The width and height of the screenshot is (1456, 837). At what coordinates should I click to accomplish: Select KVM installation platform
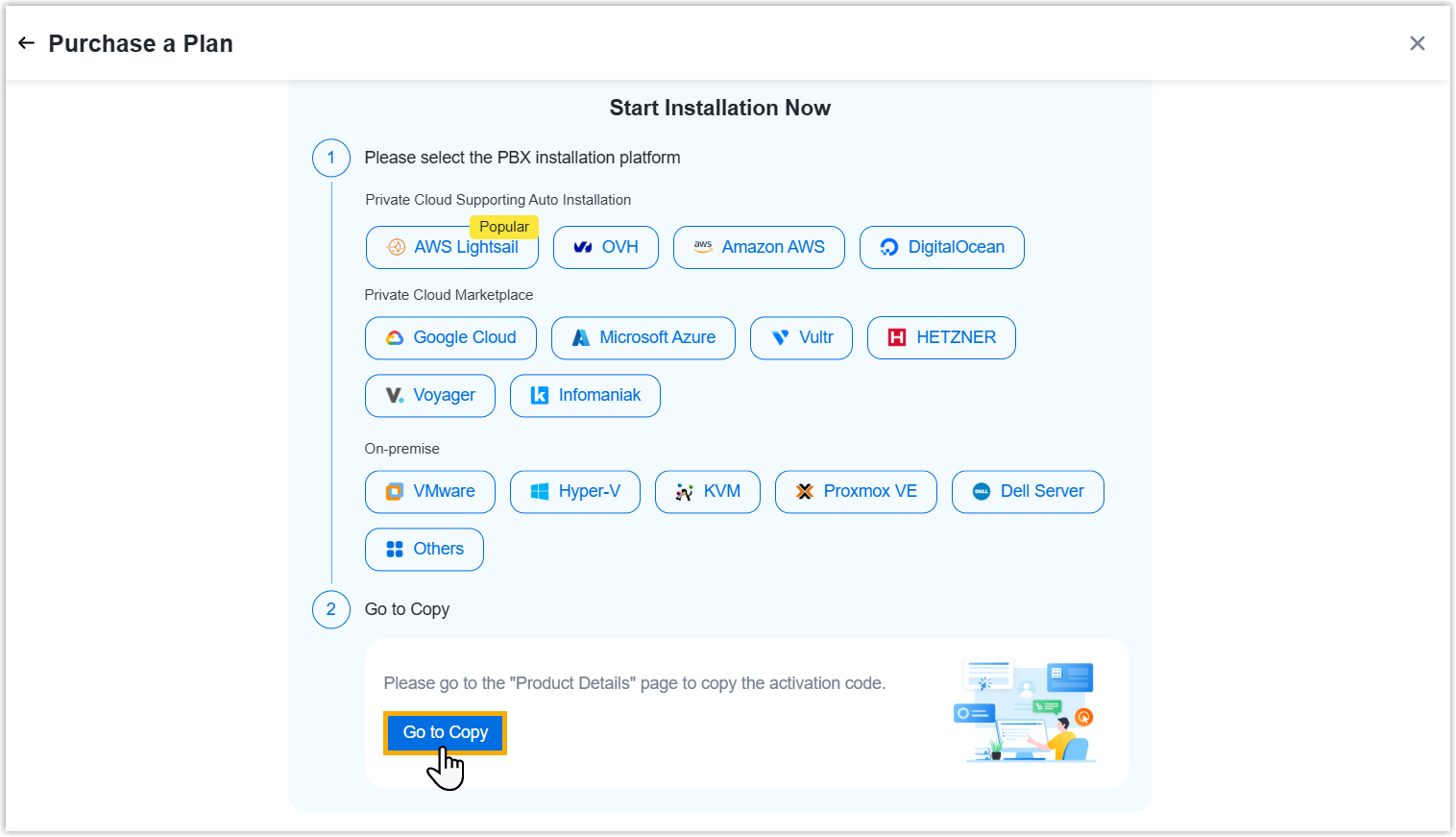coord(707,492)
